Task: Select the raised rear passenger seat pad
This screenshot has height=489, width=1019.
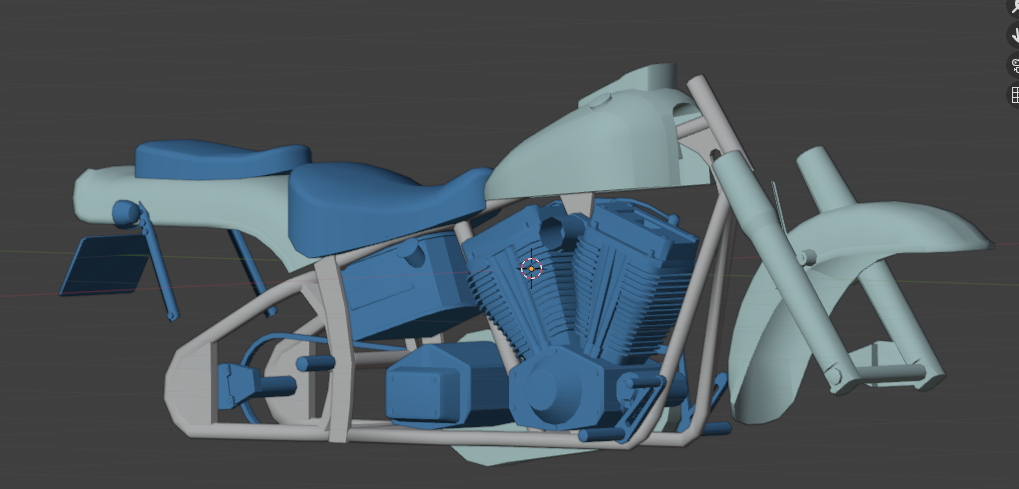Action: (x=221, y=159)
